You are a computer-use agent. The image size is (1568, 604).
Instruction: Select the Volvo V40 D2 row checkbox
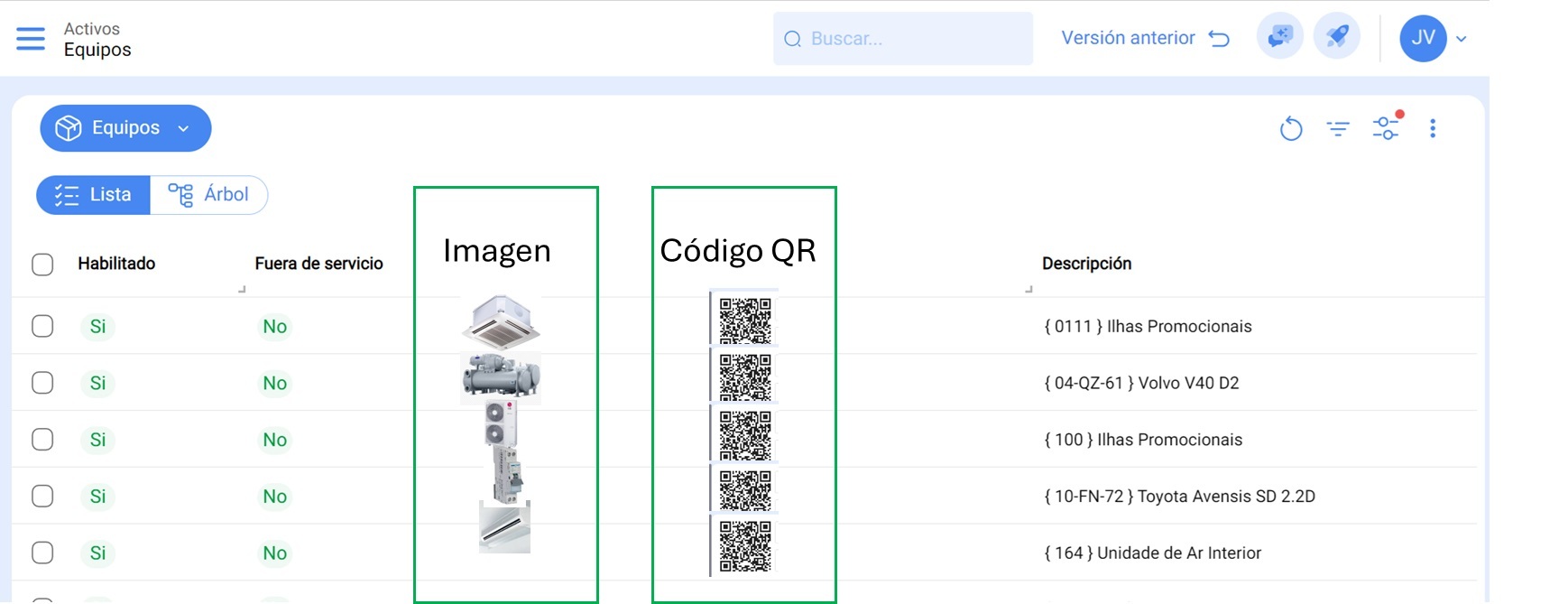click(42, 383)
